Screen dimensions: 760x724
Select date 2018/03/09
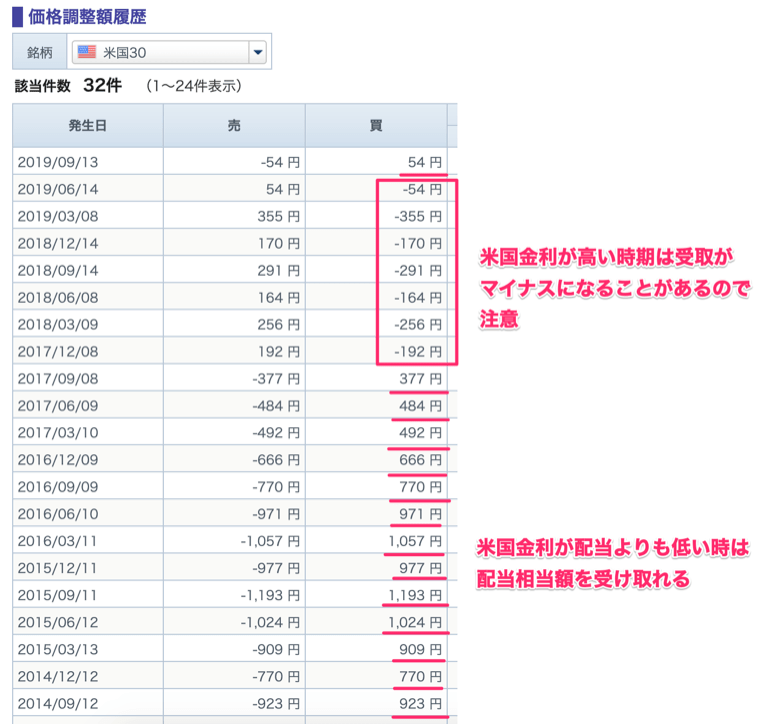click(x=58, y=324)
